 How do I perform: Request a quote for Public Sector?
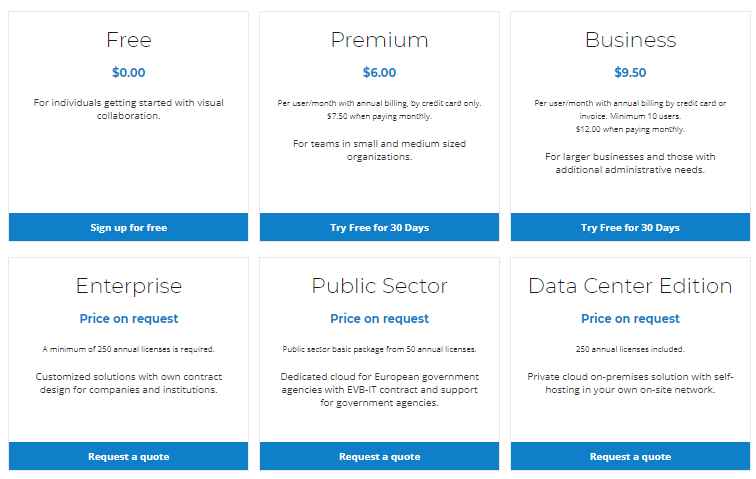(x=379, y=456)
